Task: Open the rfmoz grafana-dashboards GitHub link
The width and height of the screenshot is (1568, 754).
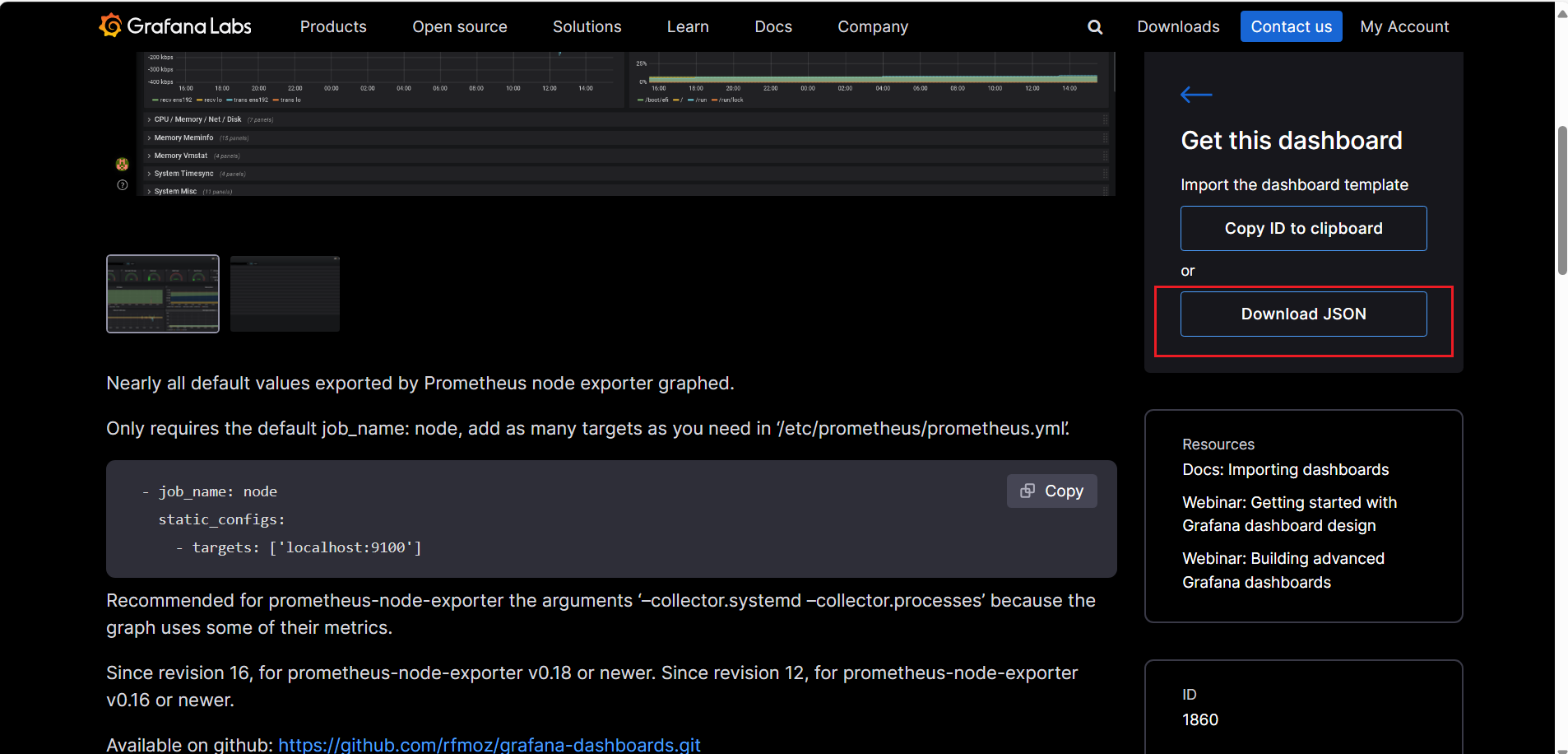Action: point(489,744)
